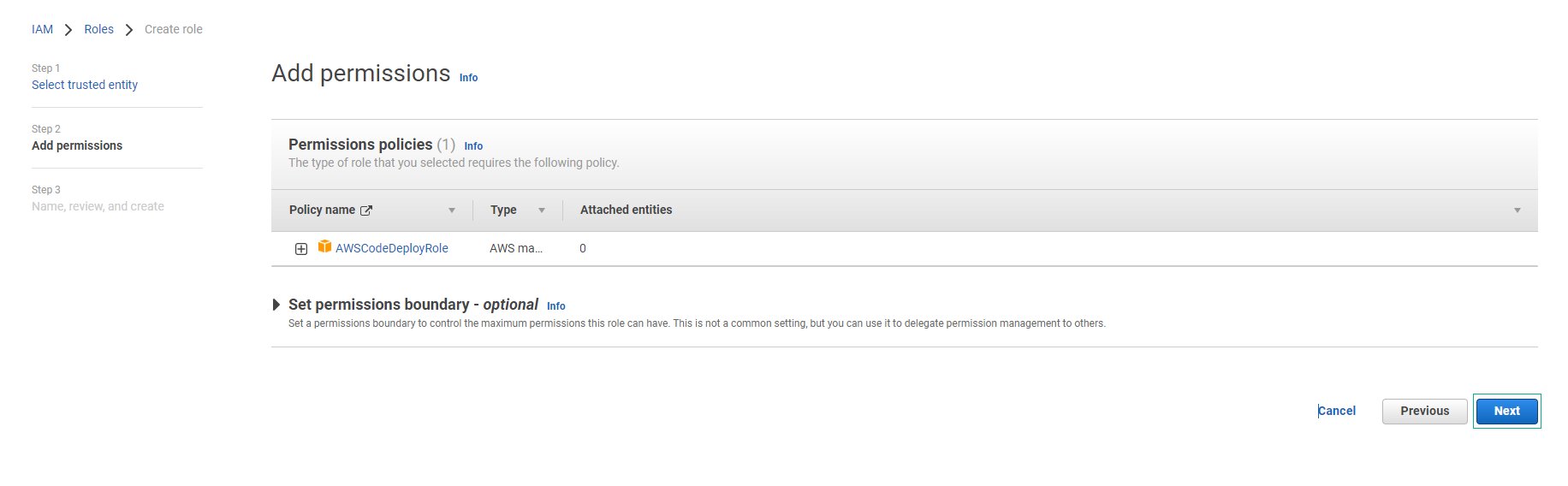Expand the AWSCodeDeployRole policy row
The width and height of the screenshot is (1568, 486).
[x=301, y=249]
